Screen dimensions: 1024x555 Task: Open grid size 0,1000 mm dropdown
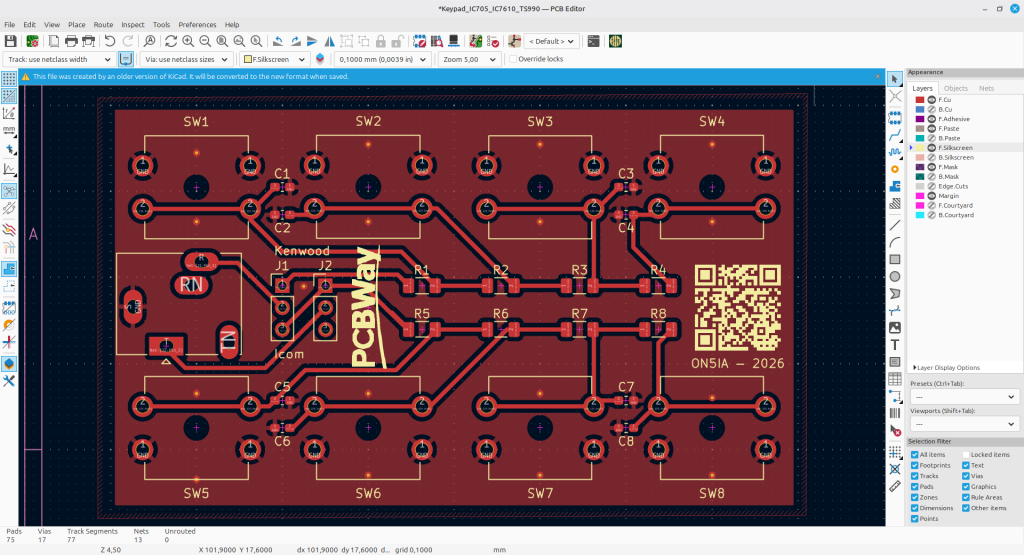click(382, 59)
